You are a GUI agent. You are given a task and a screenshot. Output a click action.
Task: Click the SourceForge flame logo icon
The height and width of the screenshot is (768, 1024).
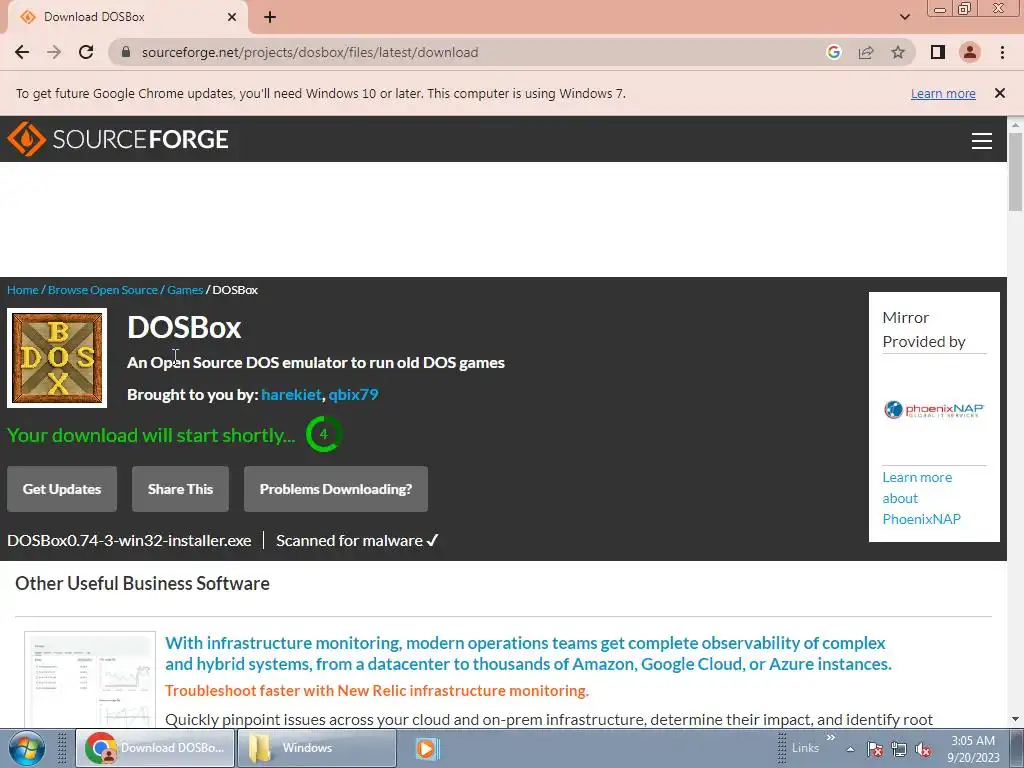(26, 139)
